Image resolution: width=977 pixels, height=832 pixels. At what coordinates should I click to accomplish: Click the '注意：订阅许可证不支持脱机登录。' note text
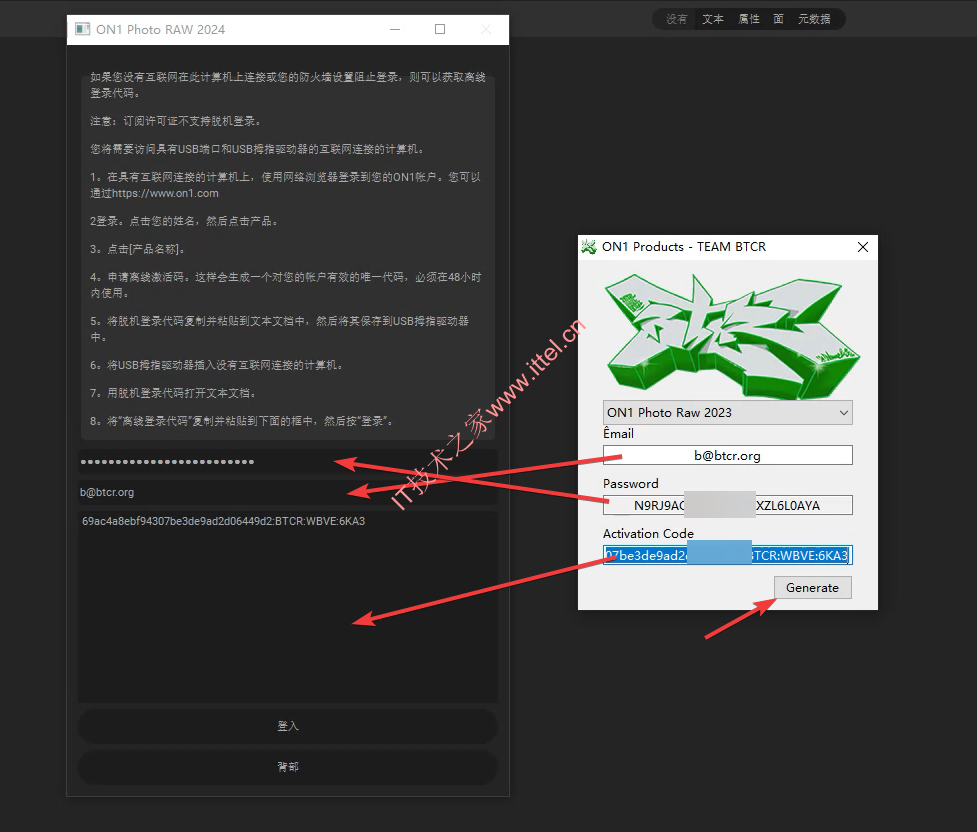[176, 121]
